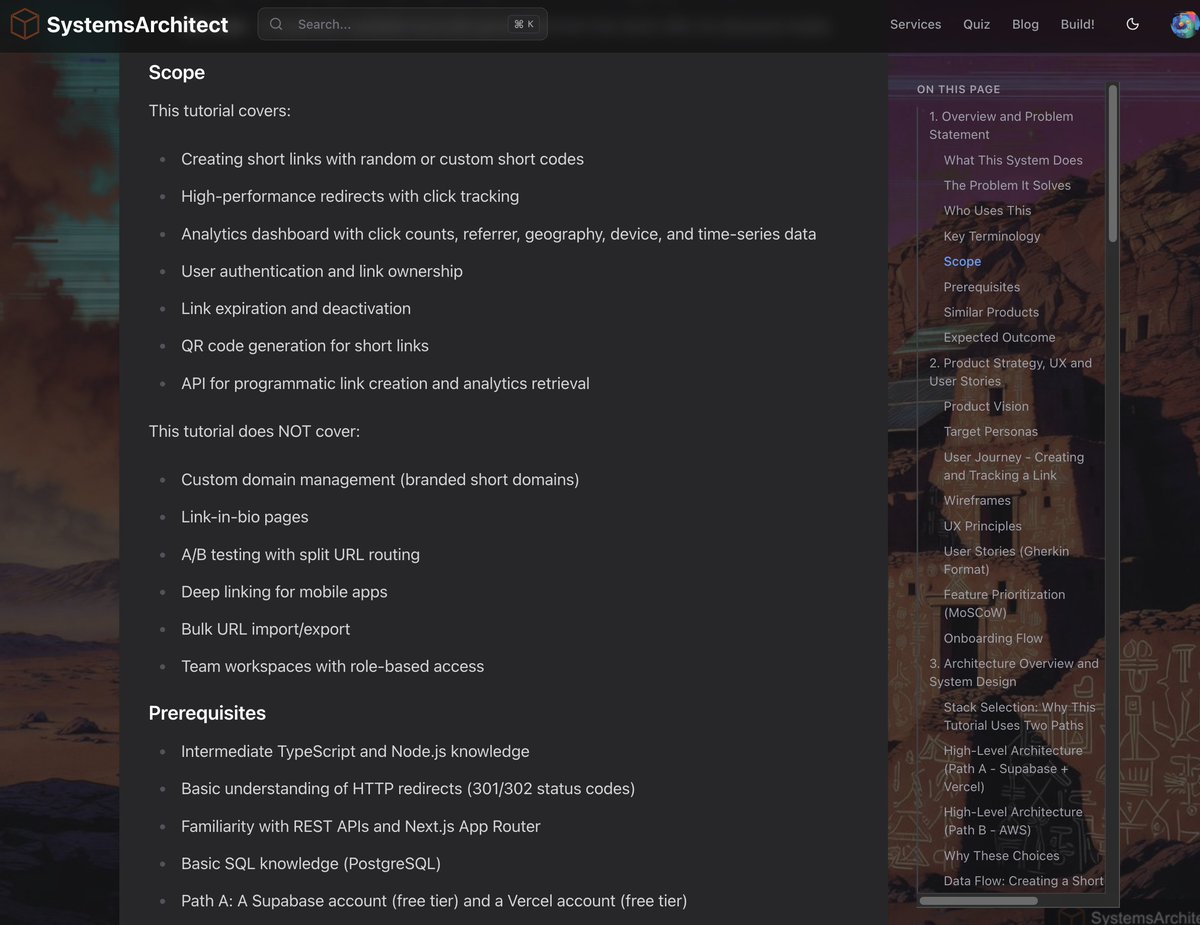Click the search magnifier icon

pyautogui.click(x=276, y=24)
